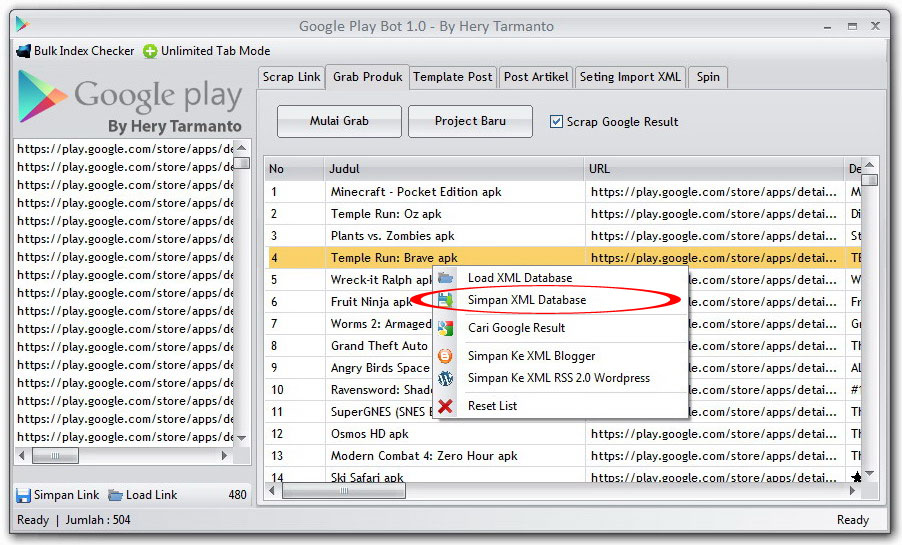The image size is (902, 545).
Task: Click Load Link label
Action: tap(151, 495)
